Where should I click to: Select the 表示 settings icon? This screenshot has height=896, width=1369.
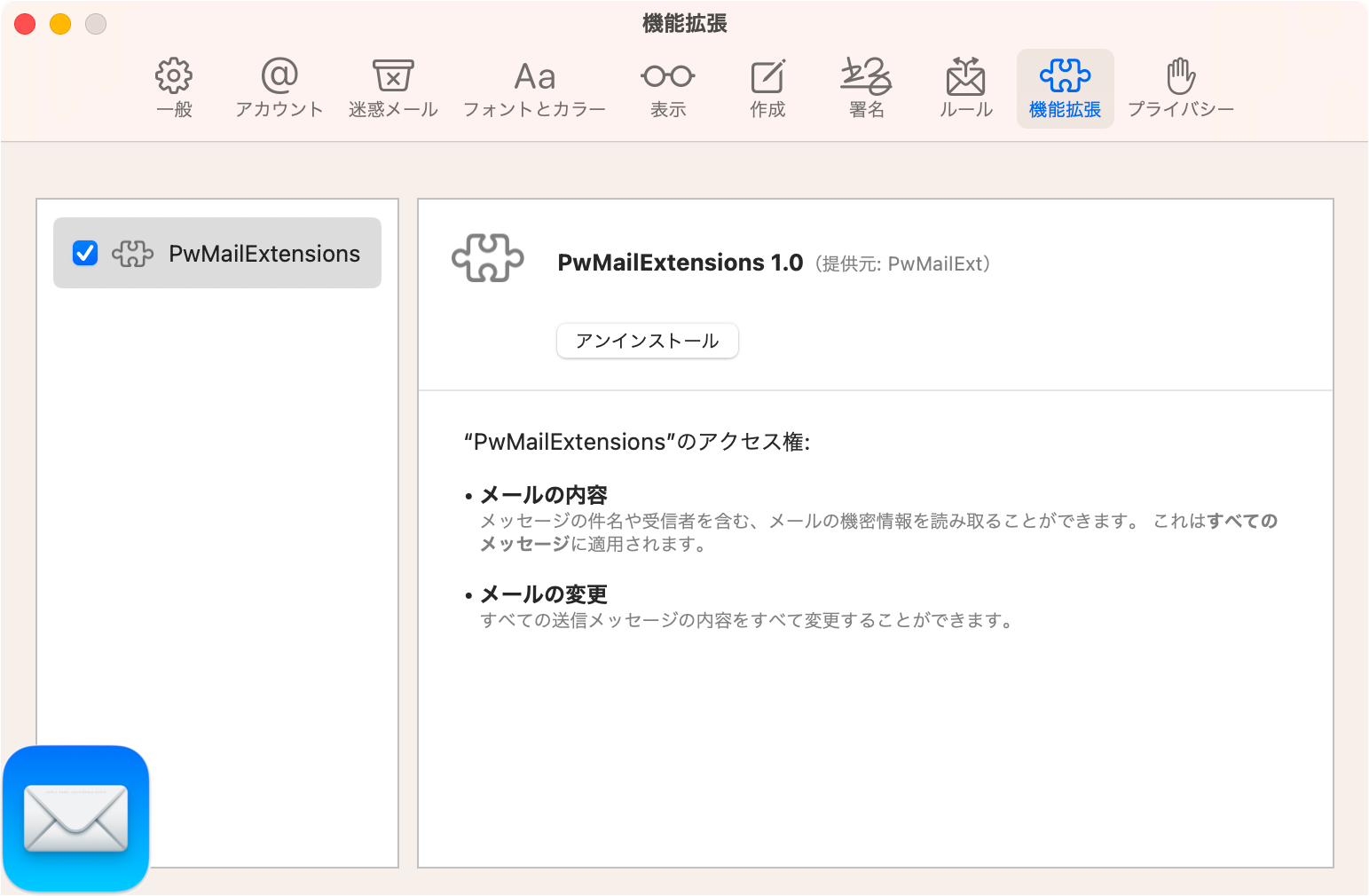pyautogui.click(x=667, y=86)
